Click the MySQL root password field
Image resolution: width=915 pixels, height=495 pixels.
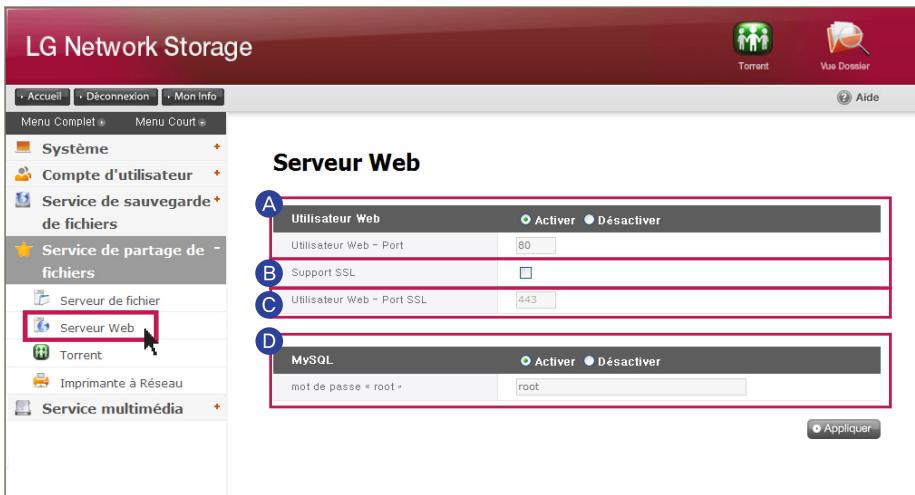click(x=631, y=387)
